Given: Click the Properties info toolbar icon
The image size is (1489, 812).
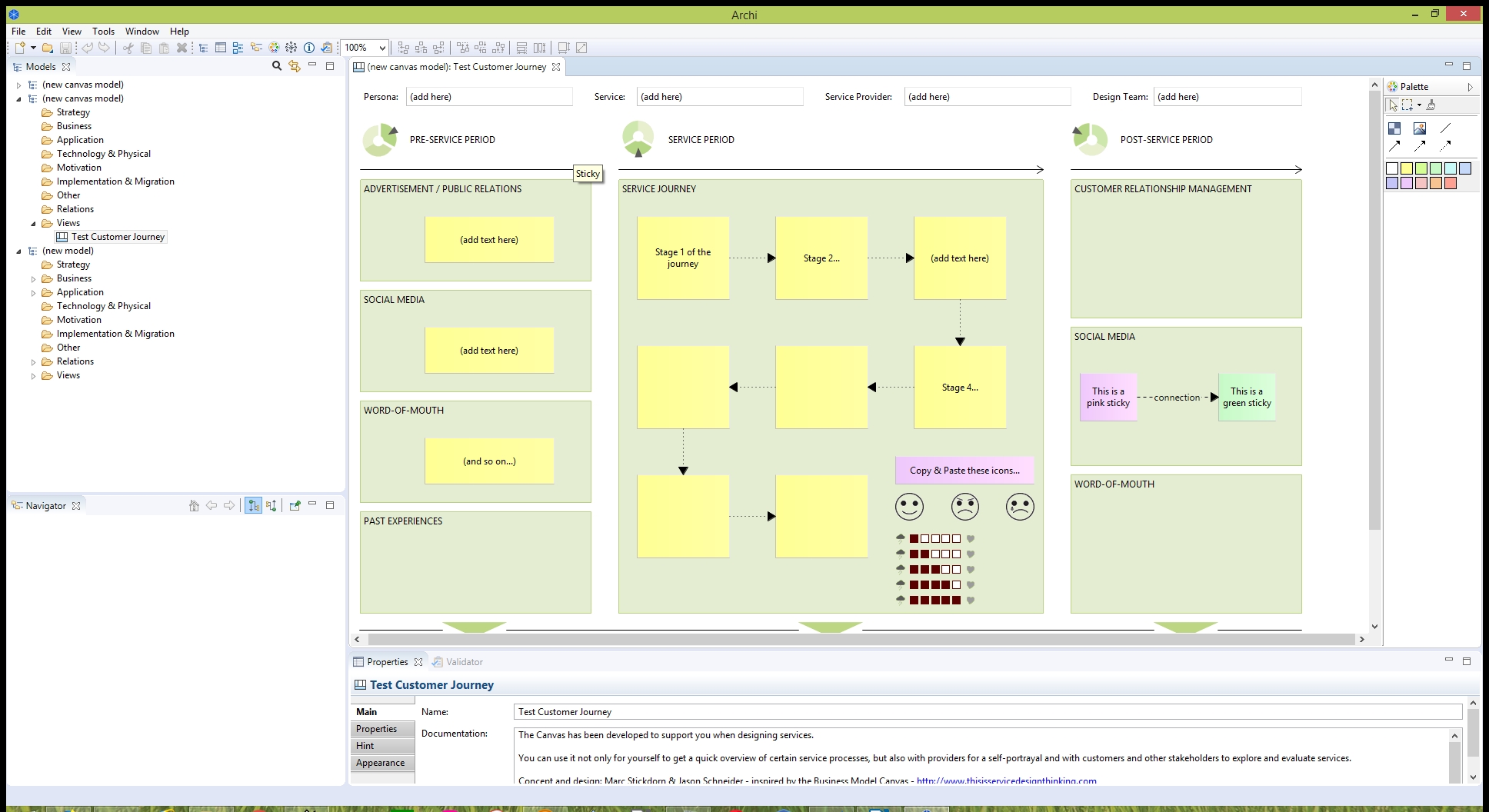Looking at the screenshot, I should (x=309, y=48).
